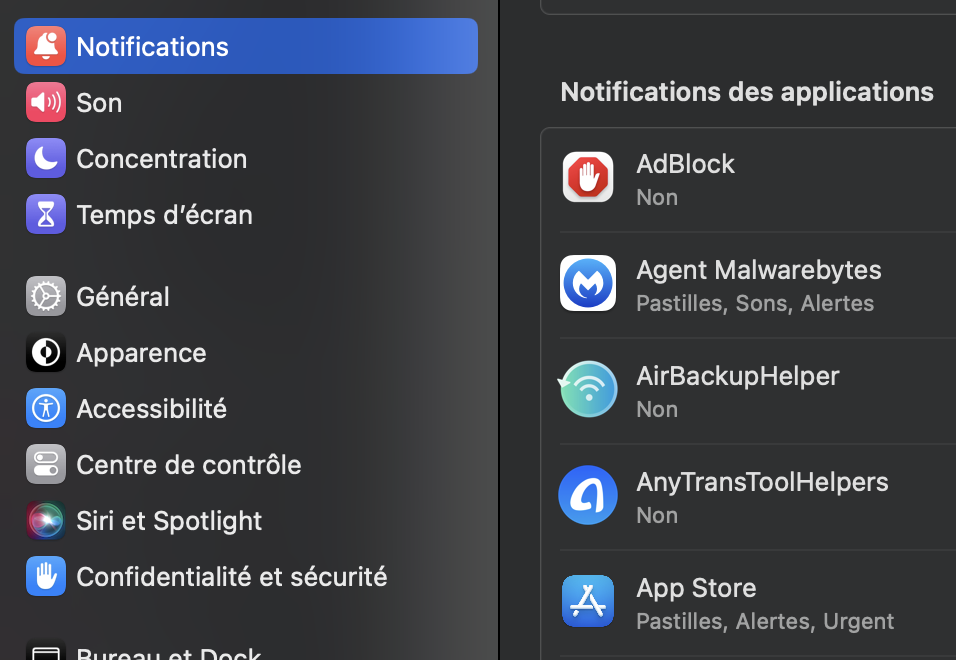Click the Son speaker icon
This screenshot has height=660, width=956.
pos(46,102)
